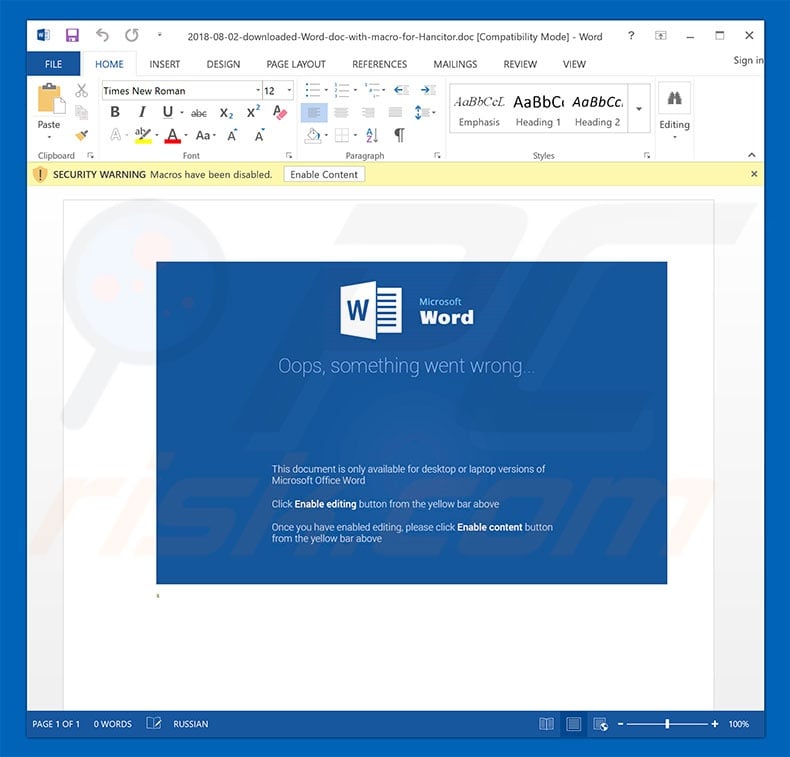Open the Multilevel List dropdown
This screenshot has height=757, width=790.
coord(384,91)
